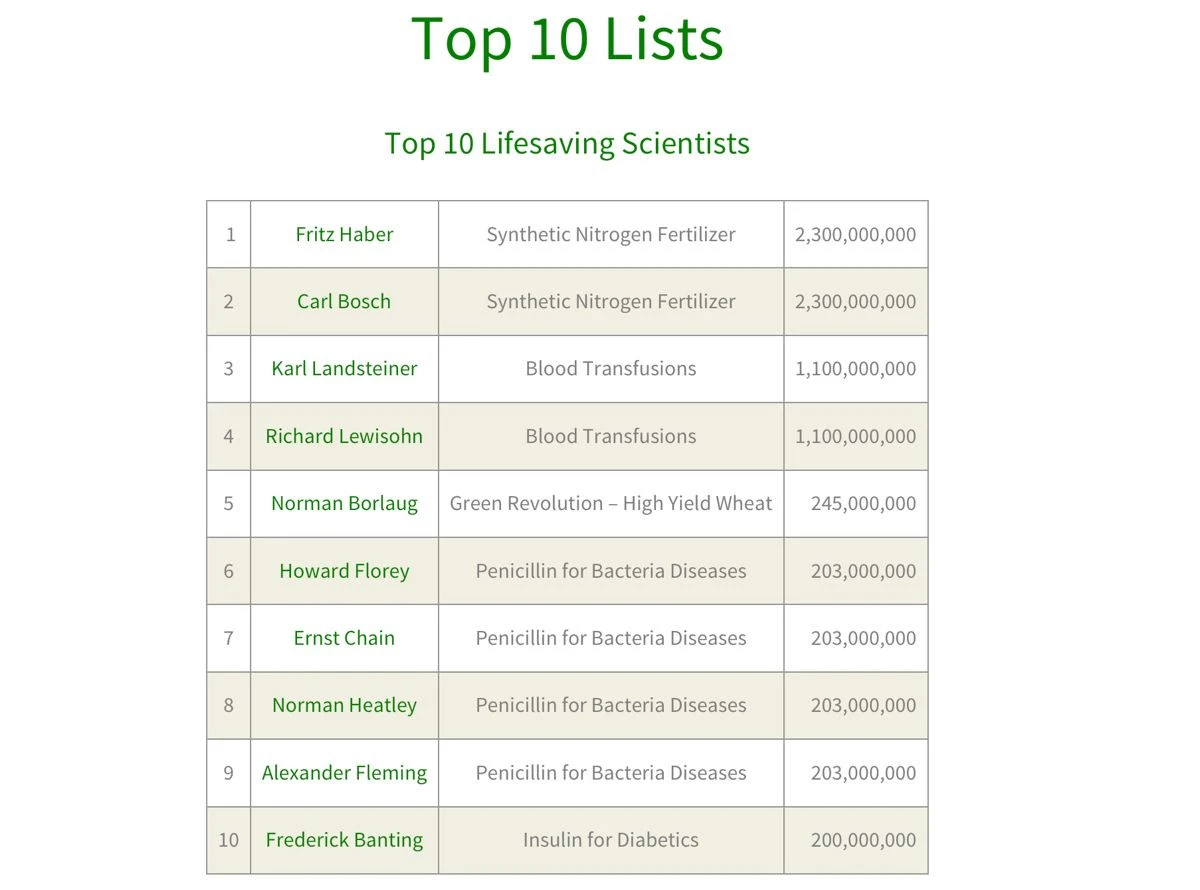Go to the Alexander Fleming link
The height and width of the screenshot is (890, 1200).
pos(344,773)
